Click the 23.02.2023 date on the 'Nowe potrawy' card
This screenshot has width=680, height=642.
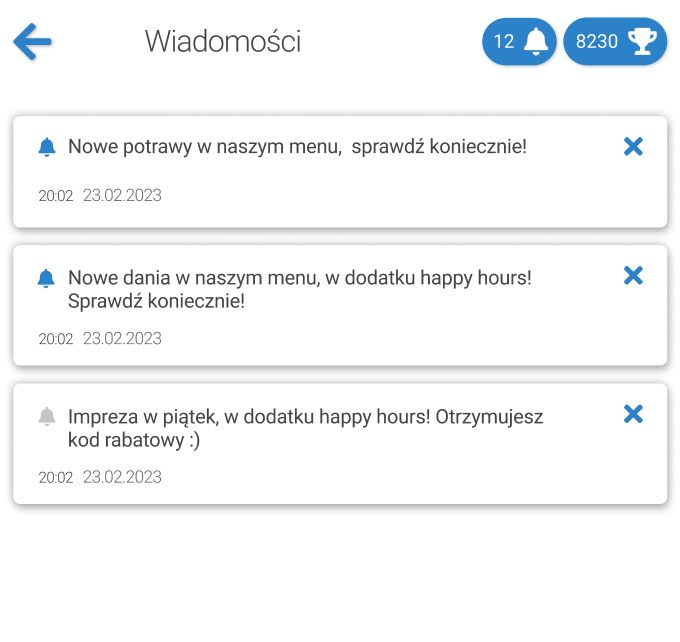tap(122, 196)
